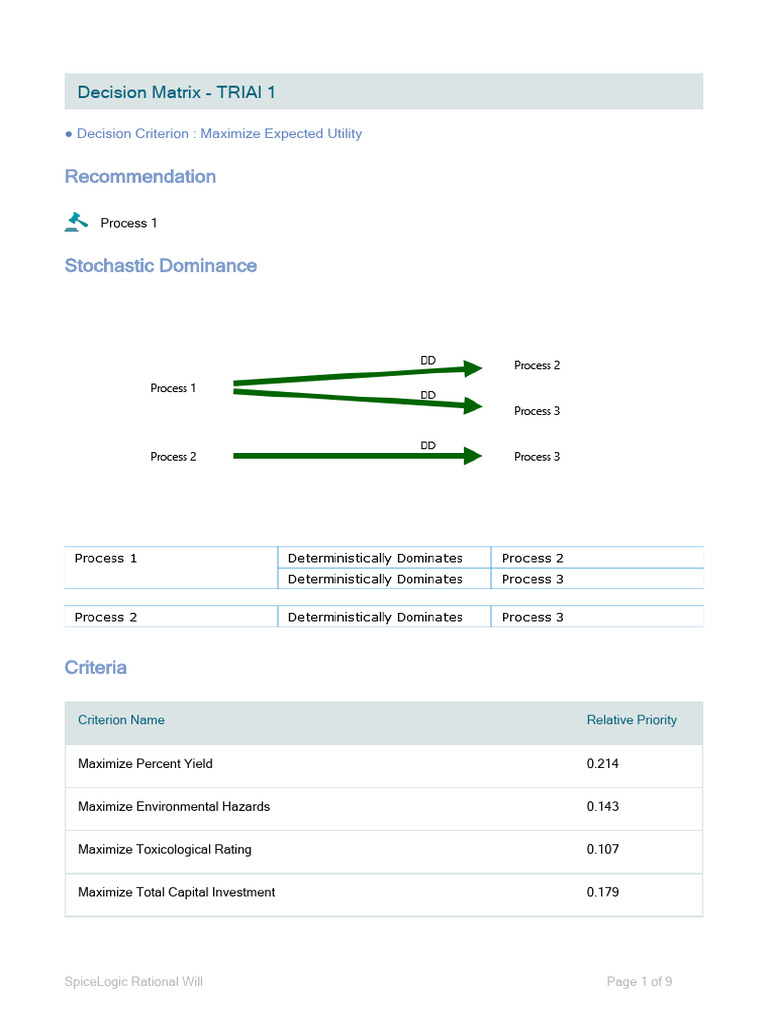
Task: Click the Criterion Name column header
Action: point(121,720)
